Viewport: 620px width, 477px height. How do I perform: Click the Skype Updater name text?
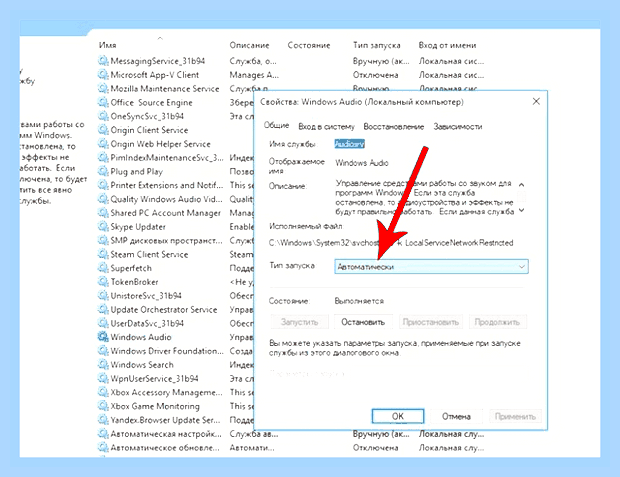pyautogui.click(x=138, y=227)
